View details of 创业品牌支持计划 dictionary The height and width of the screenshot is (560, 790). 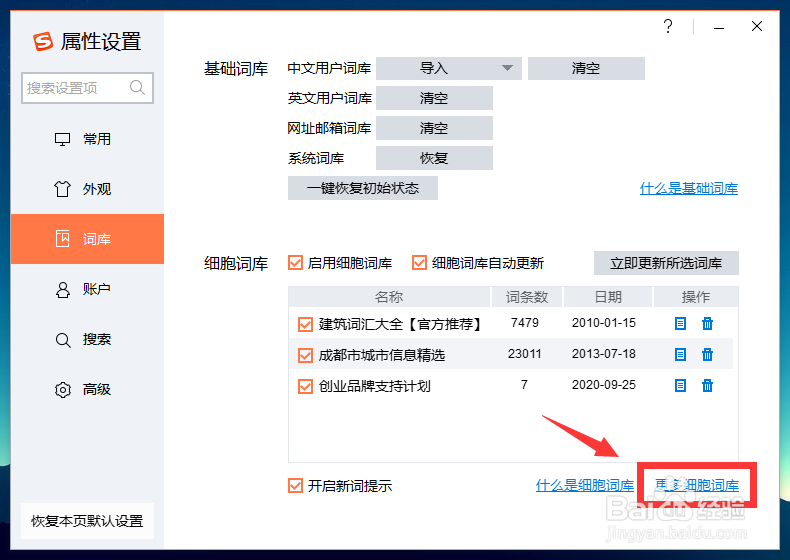click(680, 386)
